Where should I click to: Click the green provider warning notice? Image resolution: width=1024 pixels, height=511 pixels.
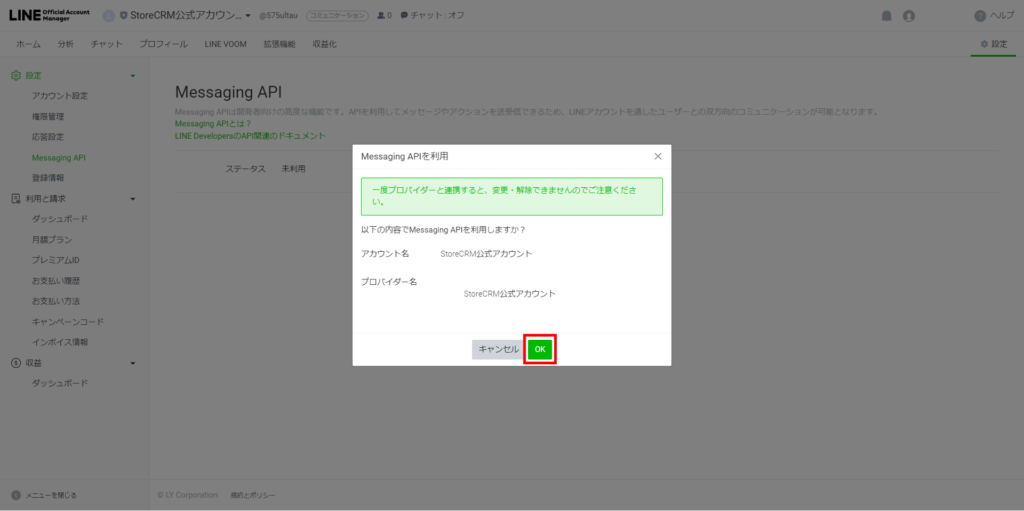pos(511,196)
